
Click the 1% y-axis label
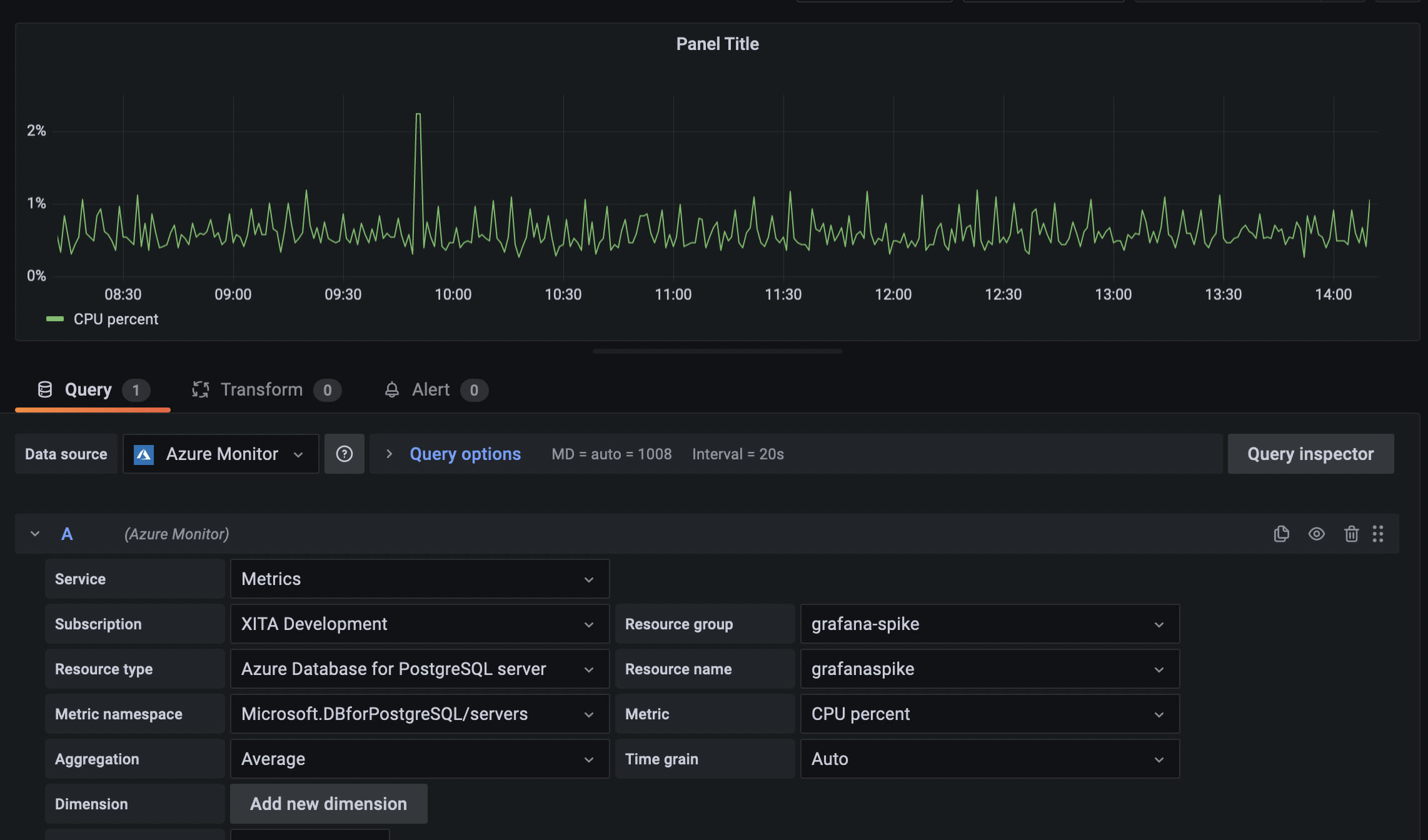click(36, 203)
